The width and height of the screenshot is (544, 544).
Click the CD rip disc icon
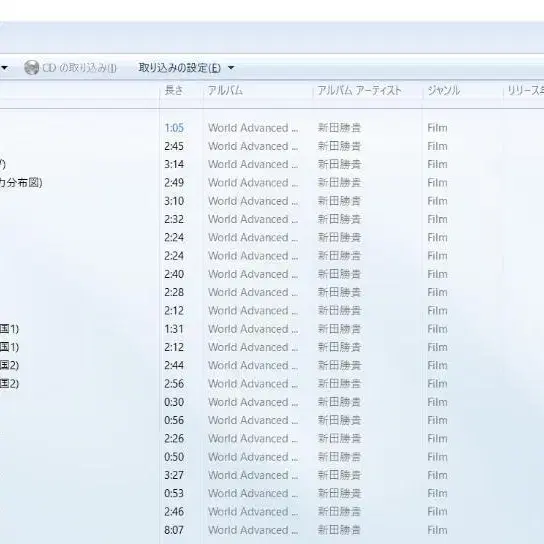[x=32, y=67]
